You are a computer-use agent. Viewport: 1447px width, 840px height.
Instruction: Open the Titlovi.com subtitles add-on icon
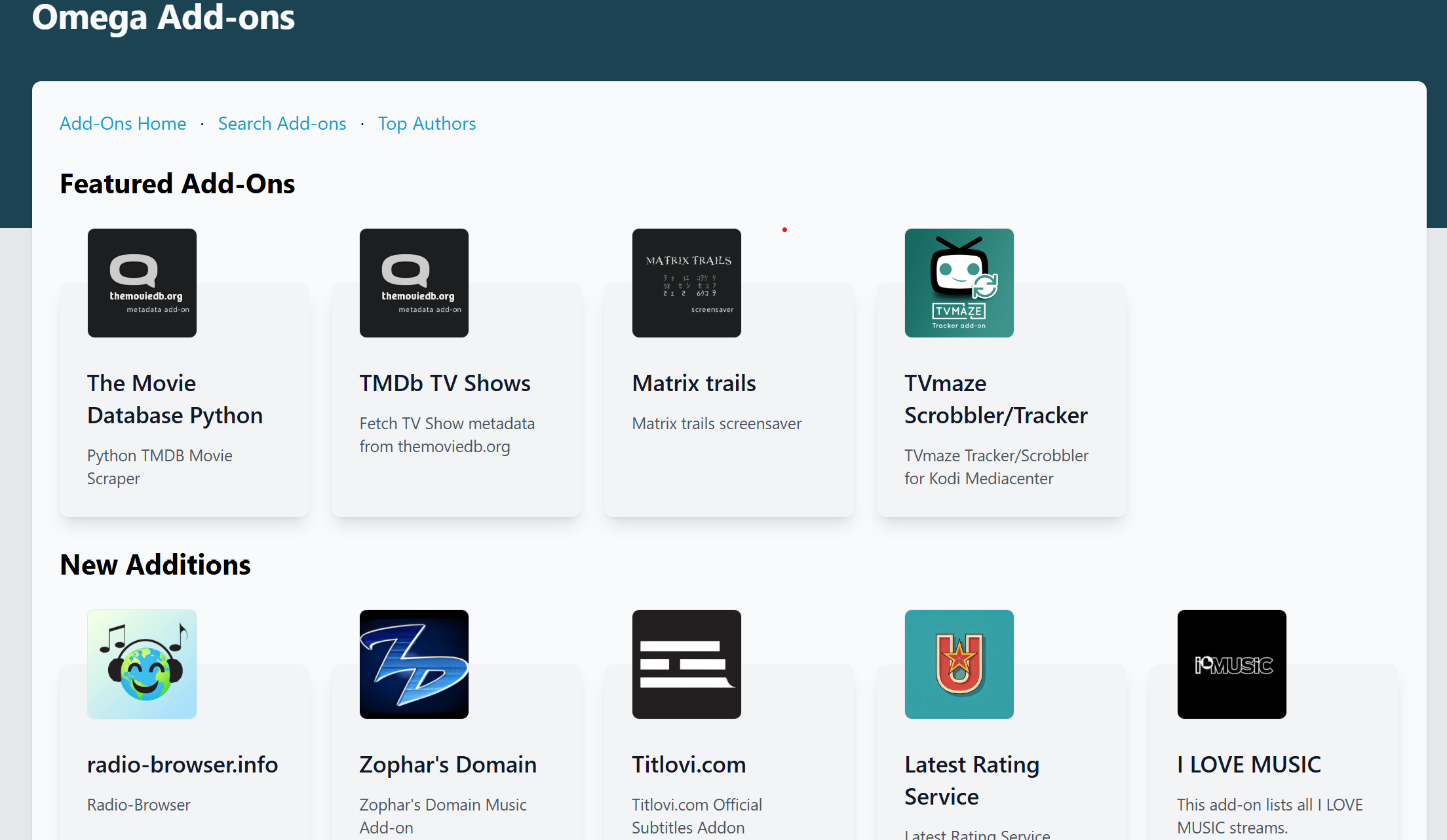(686, 664)
